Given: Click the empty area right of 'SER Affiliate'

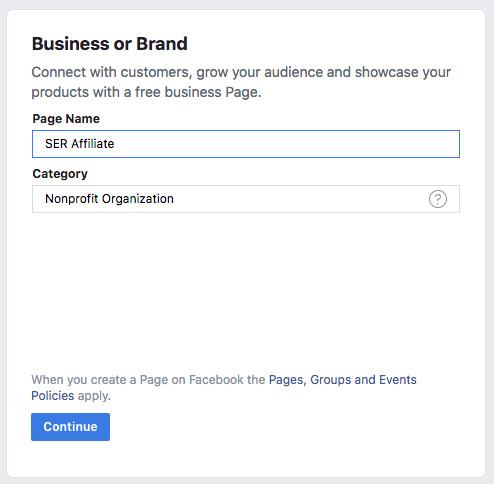Looking at the screenshot, I should click(x=287, y=144).
